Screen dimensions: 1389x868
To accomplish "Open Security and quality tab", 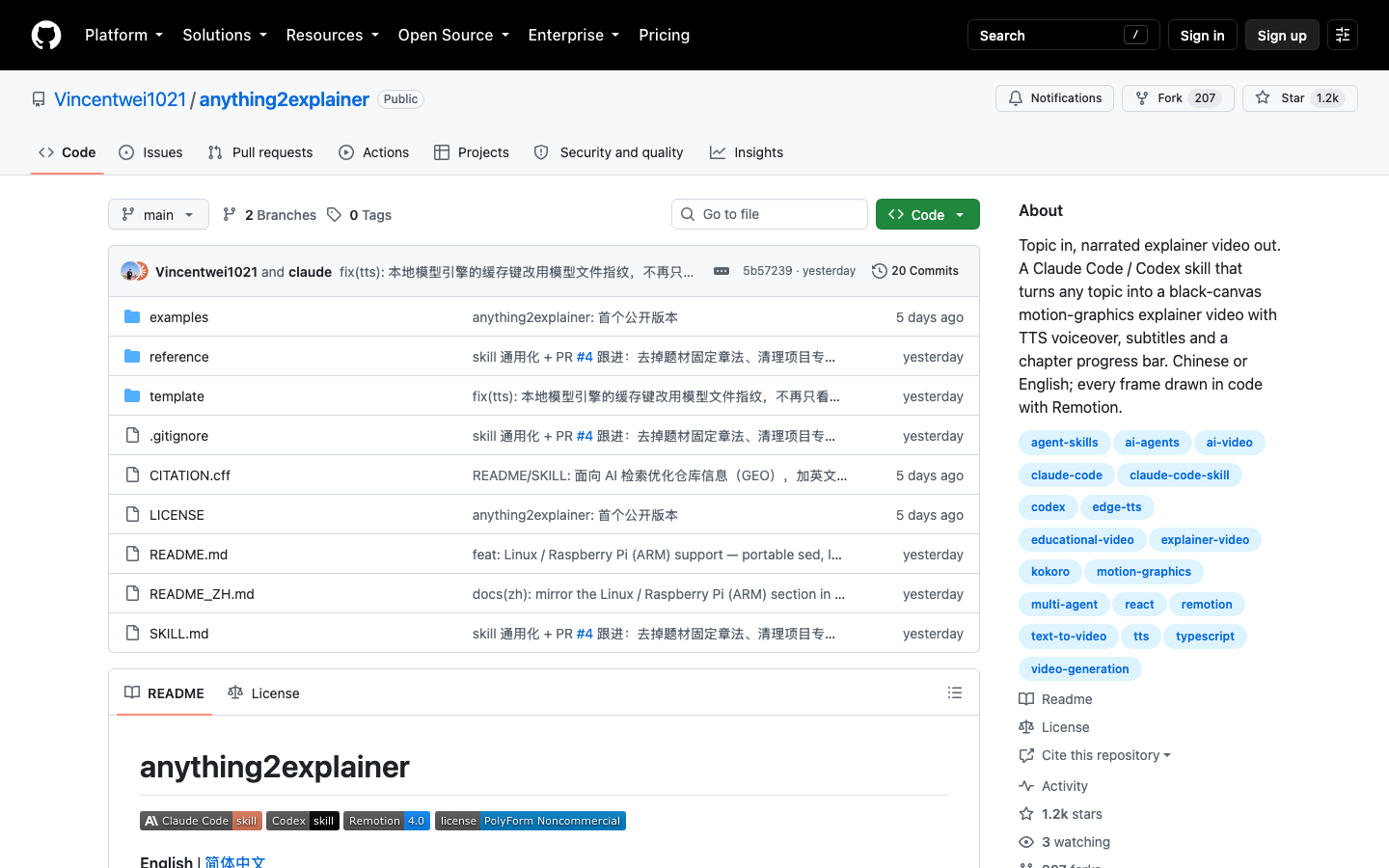I will pos(609,152).
